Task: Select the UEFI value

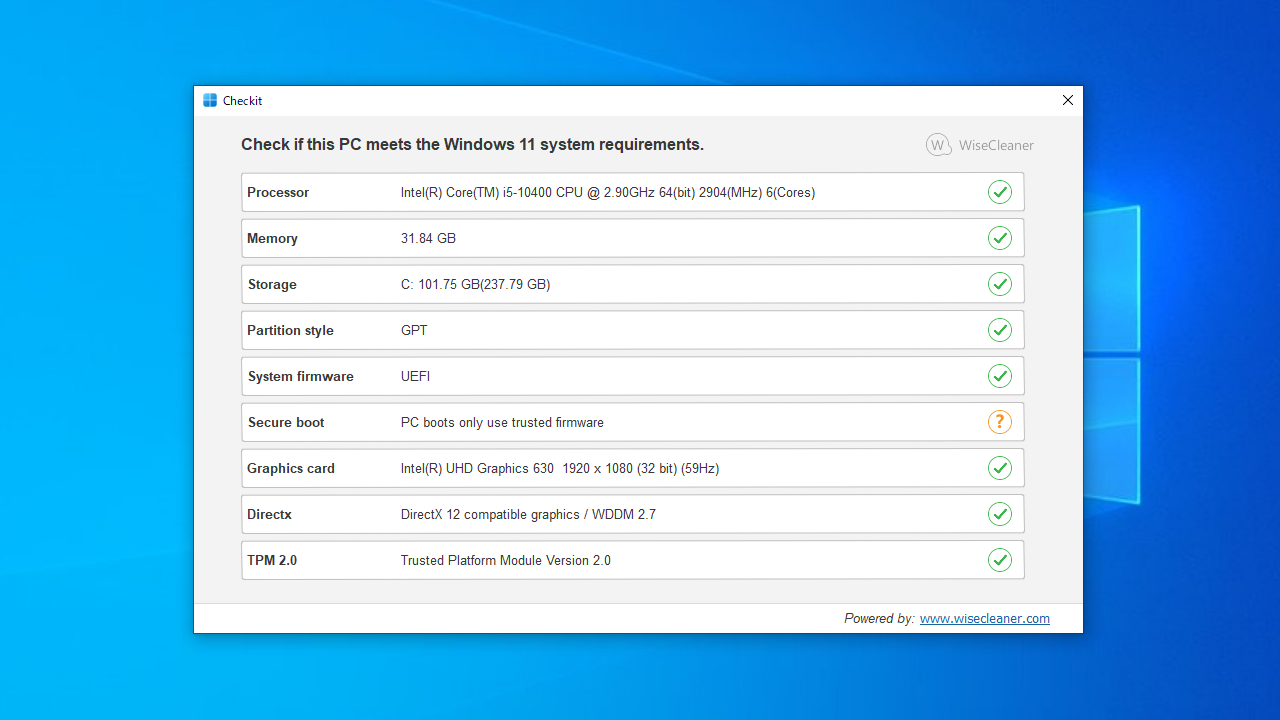Action: coord(416,376)
